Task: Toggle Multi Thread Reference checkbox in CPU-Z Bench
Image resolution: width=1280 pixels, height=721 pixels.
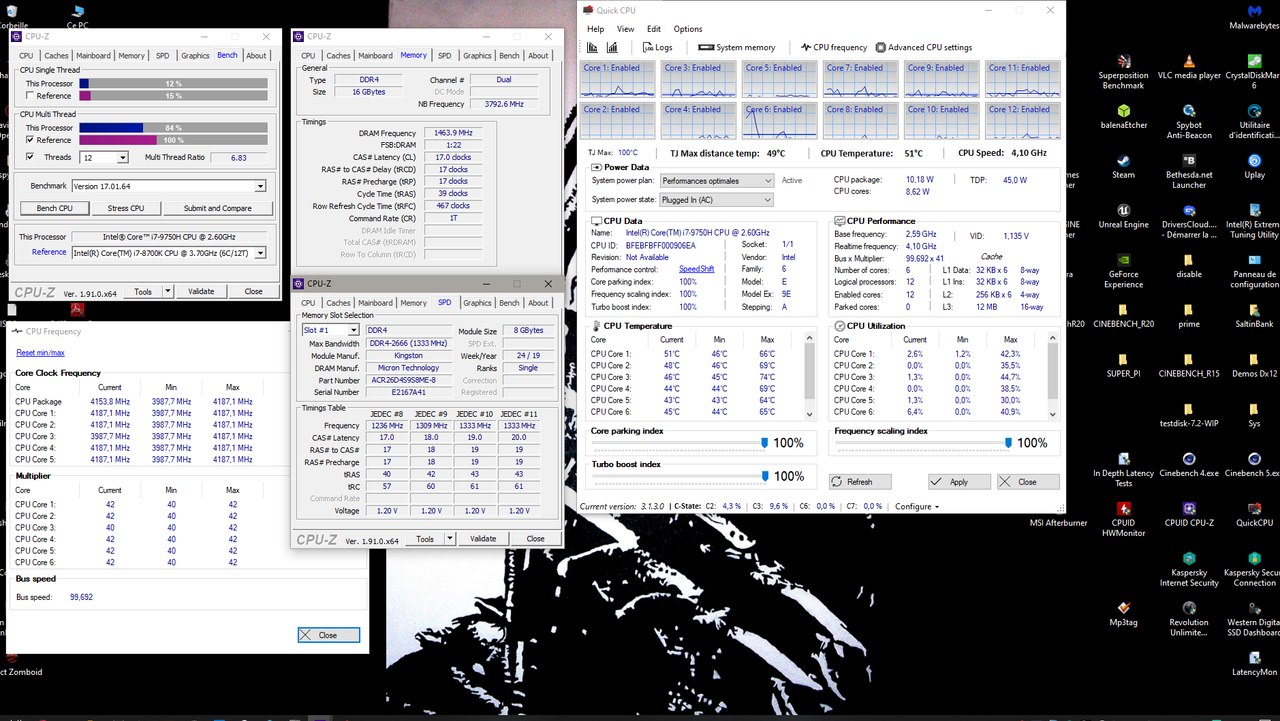Action: tap(30, 140)
